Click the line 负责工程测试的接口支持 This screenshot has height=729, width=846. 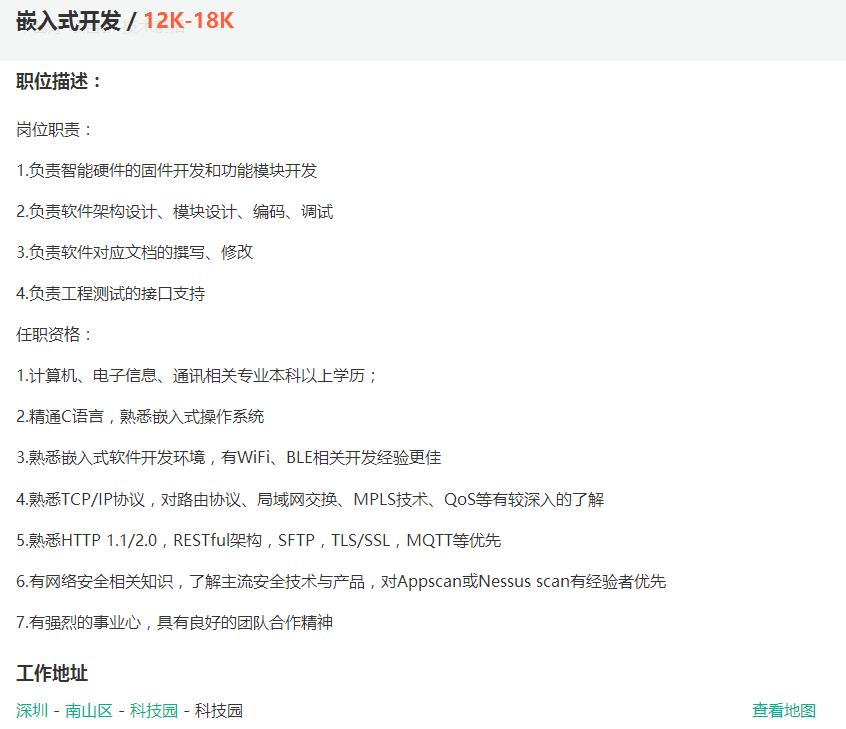point(111,294)
